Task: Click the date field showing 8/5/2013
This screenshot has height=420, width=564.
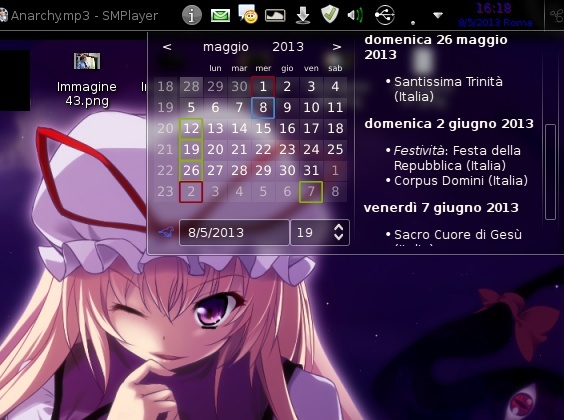Action: click(x=234, y=233)
